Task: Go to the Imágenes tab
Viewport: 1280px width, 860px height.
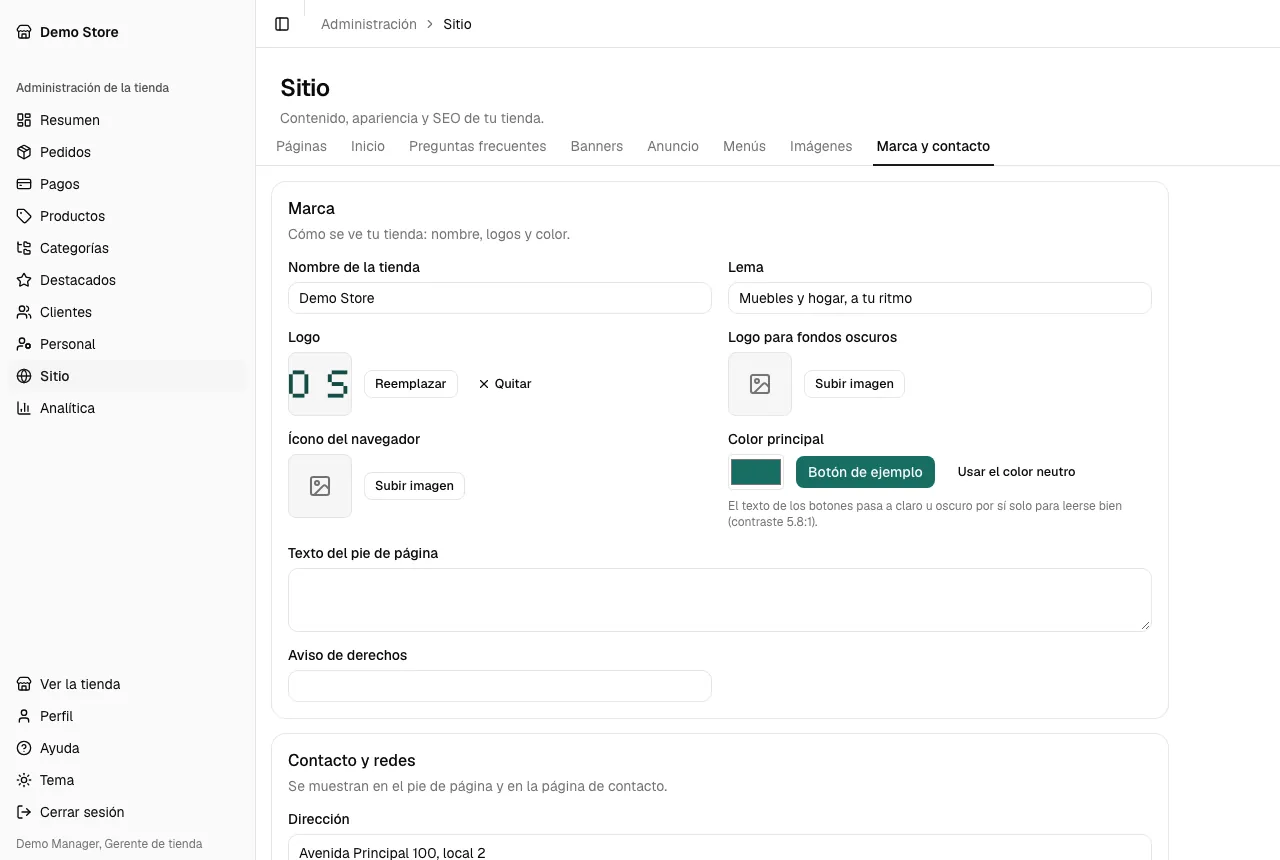Action: [x=821, y=146]
